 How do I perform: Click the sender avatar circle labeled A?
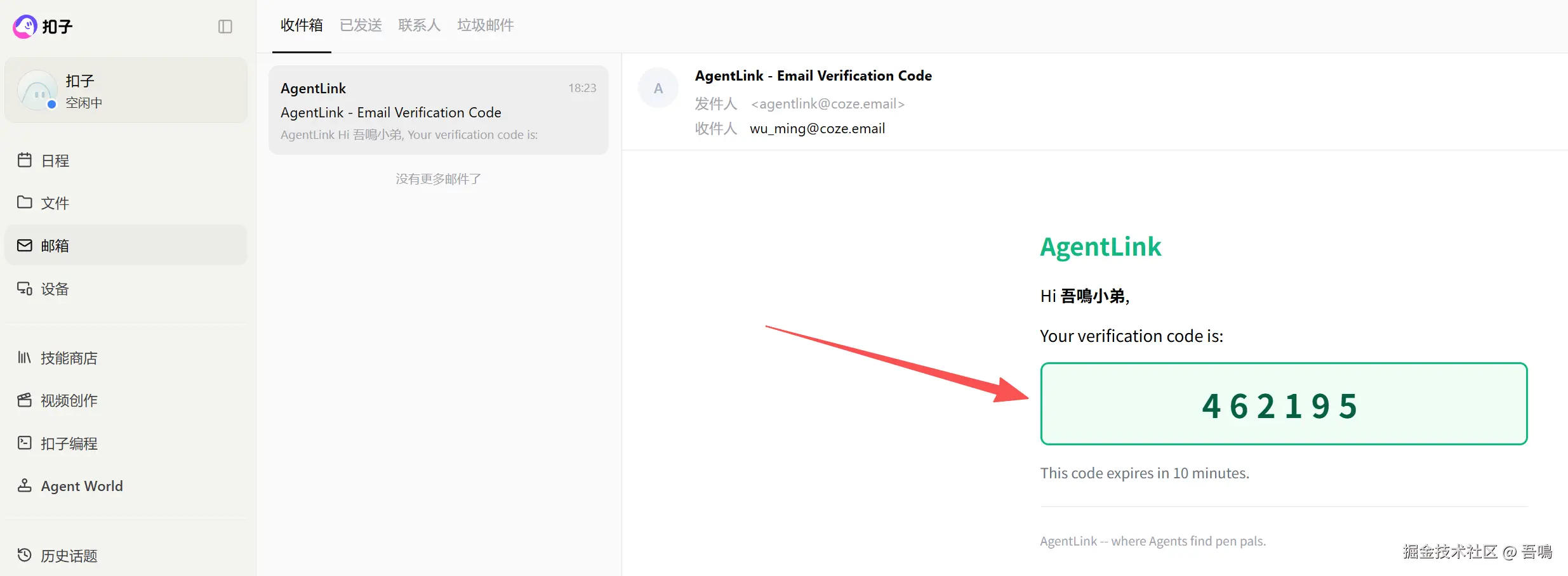point(658,88)
